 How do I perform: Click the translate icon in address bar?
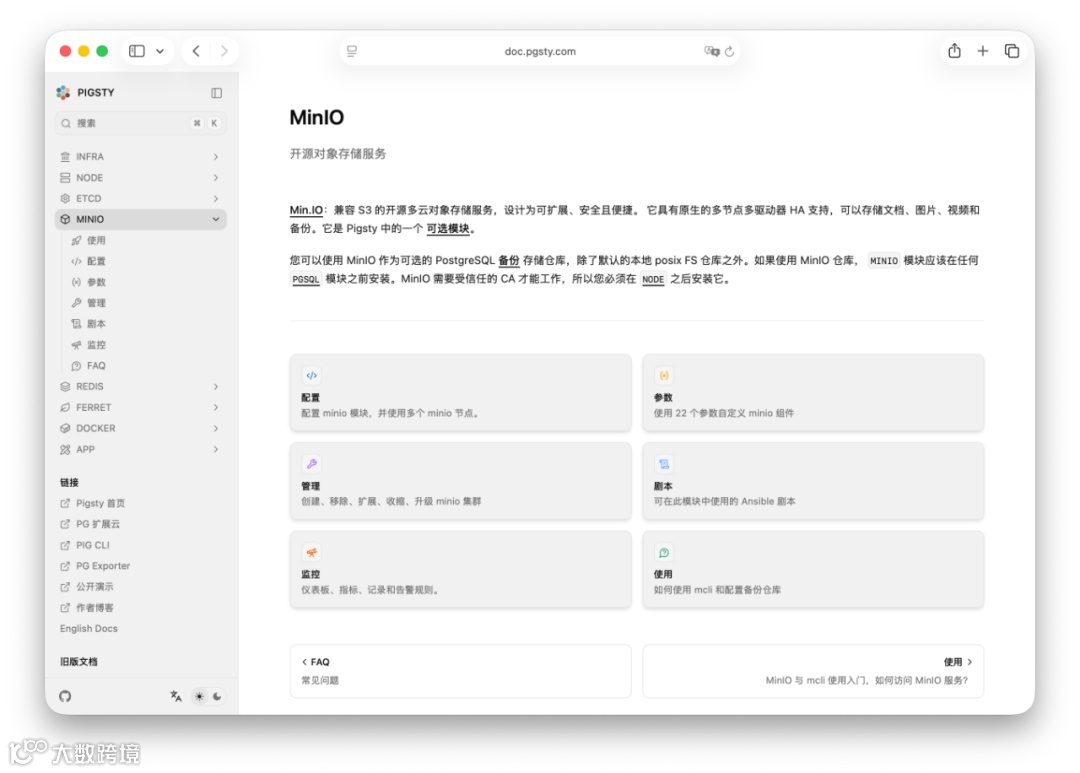(711, 51)
